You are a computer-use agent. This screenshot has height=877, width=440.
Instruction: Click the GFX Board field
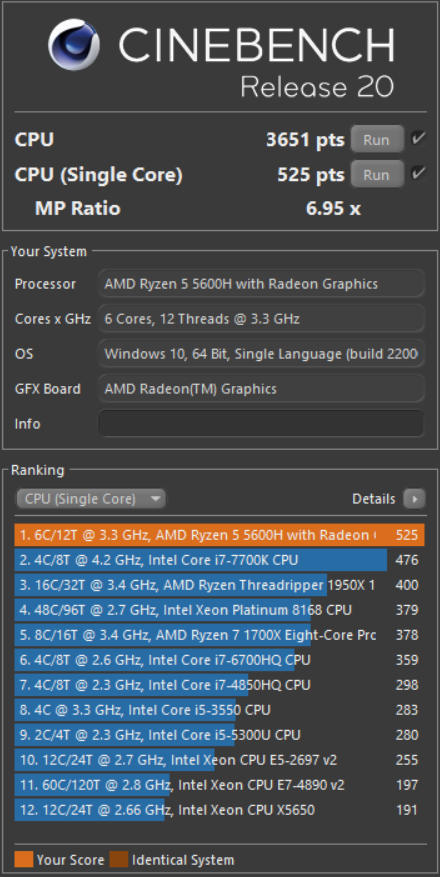click(x=261, y=389)
